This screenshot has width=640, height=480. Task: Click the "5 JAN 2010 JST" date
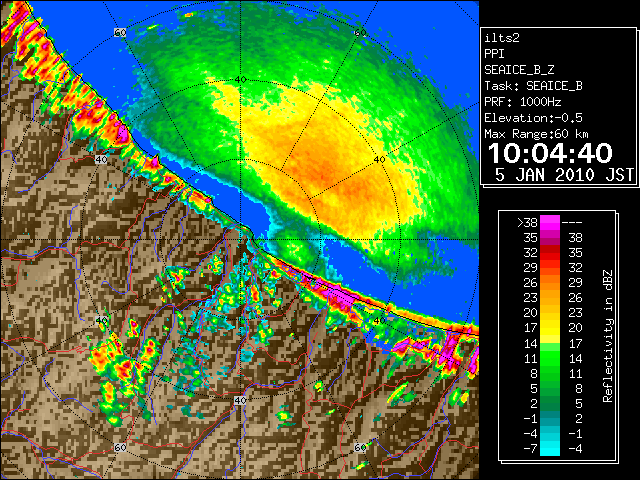(x=564, y=175)
